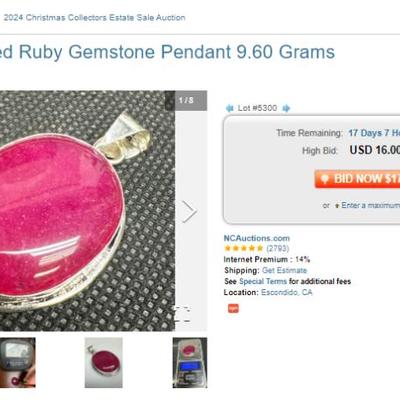Click the lightbulb icon on Bid Now button

pyautogui.click(x=325, y=179)
